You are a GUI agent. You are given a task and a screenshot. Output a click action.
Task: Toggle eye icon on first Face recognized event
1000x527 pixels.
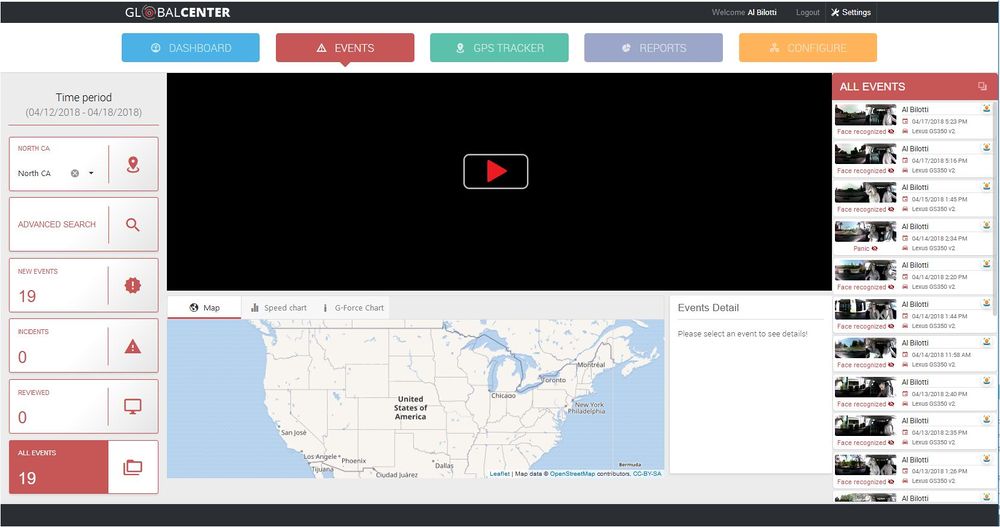click(x=892, y=132)
